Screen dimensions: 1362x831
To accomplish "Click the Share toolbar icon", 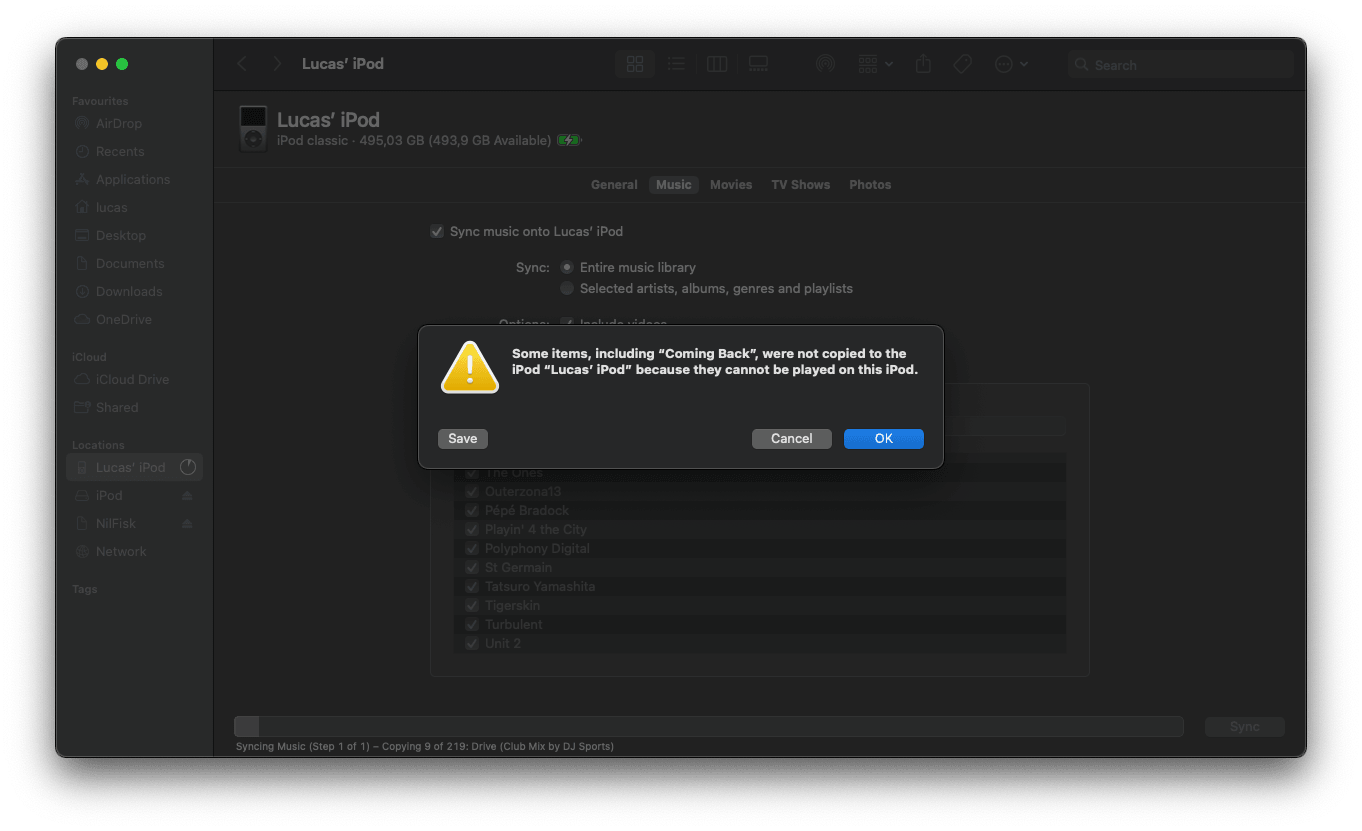I will (x=923, y=64).
